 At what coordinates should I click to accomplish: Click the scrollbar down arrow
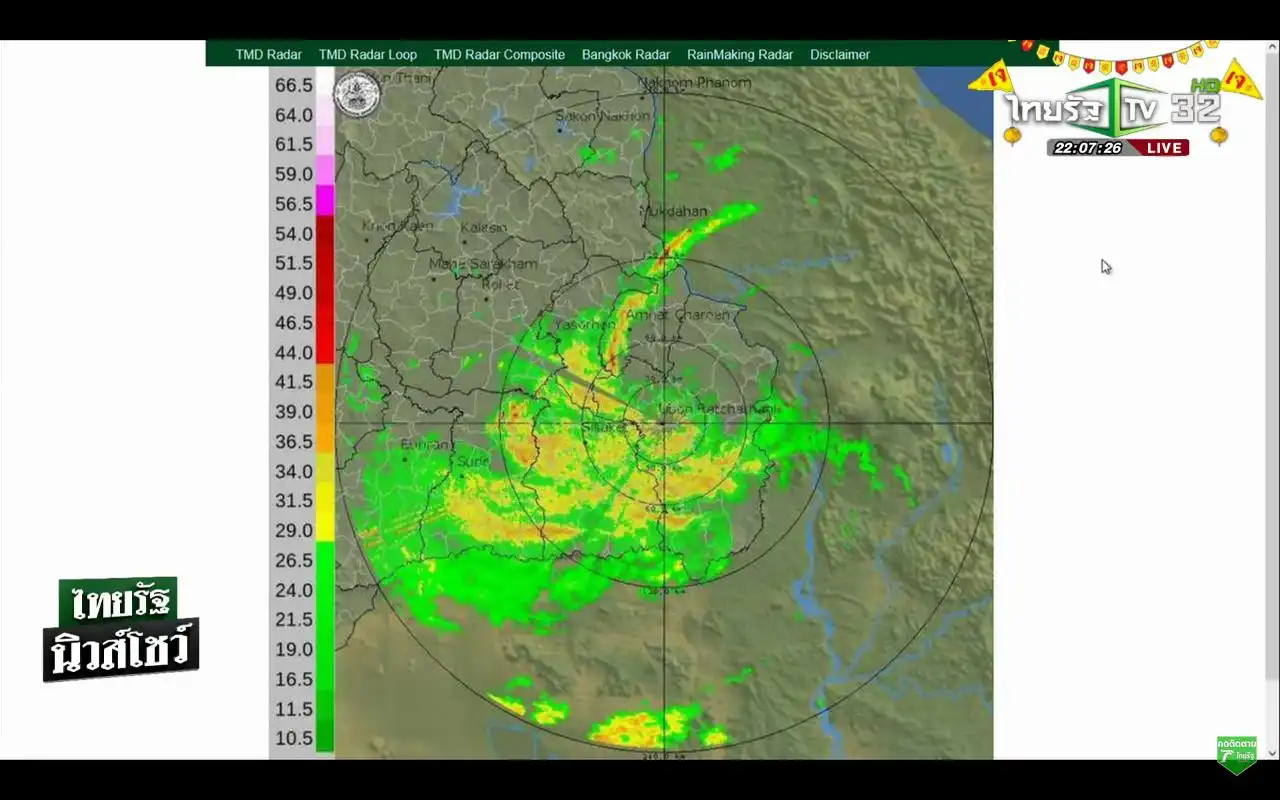[1272, 752]
